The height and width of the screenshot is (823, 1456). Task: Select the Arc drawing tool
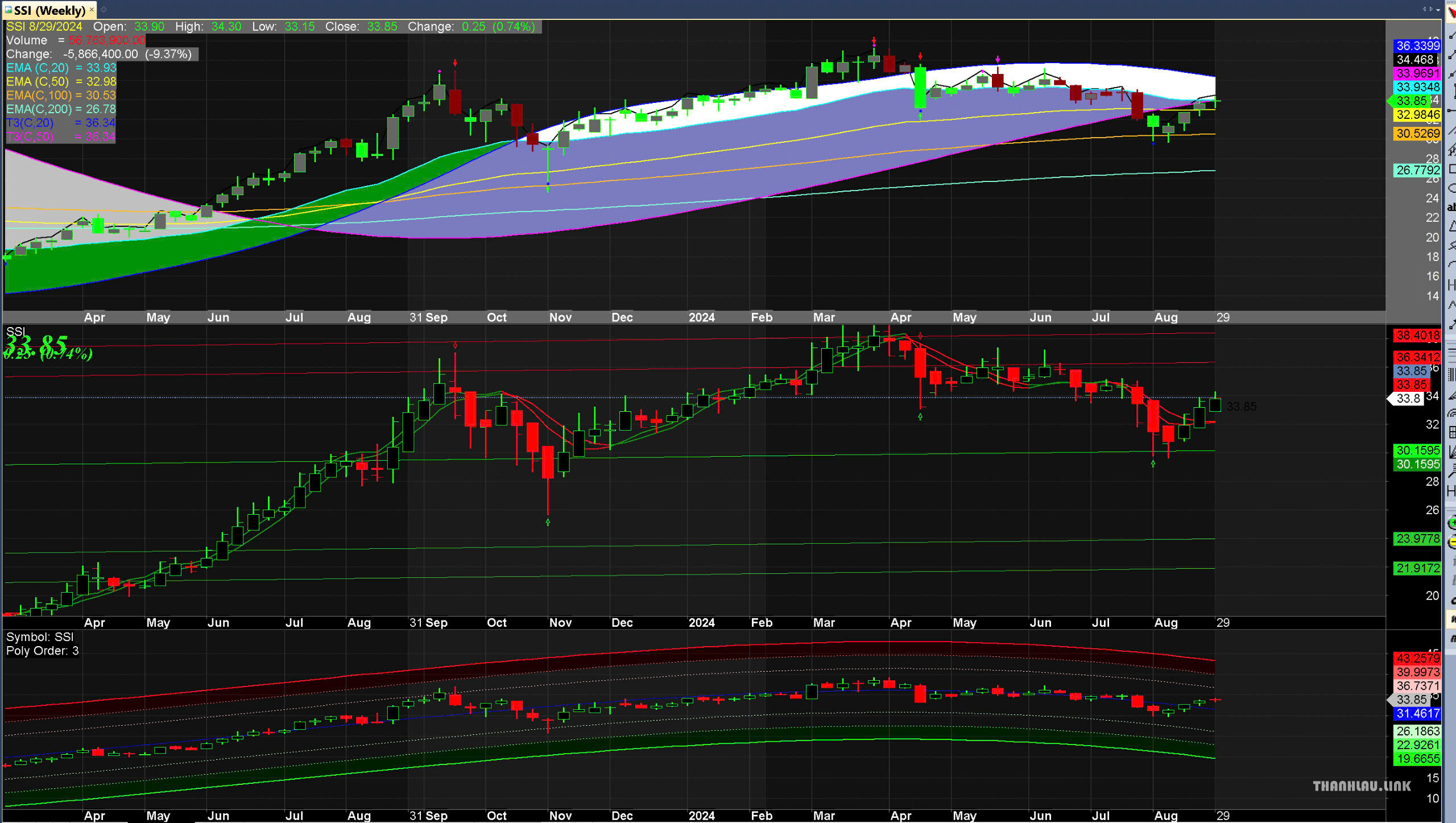(x=1451, y=264)
